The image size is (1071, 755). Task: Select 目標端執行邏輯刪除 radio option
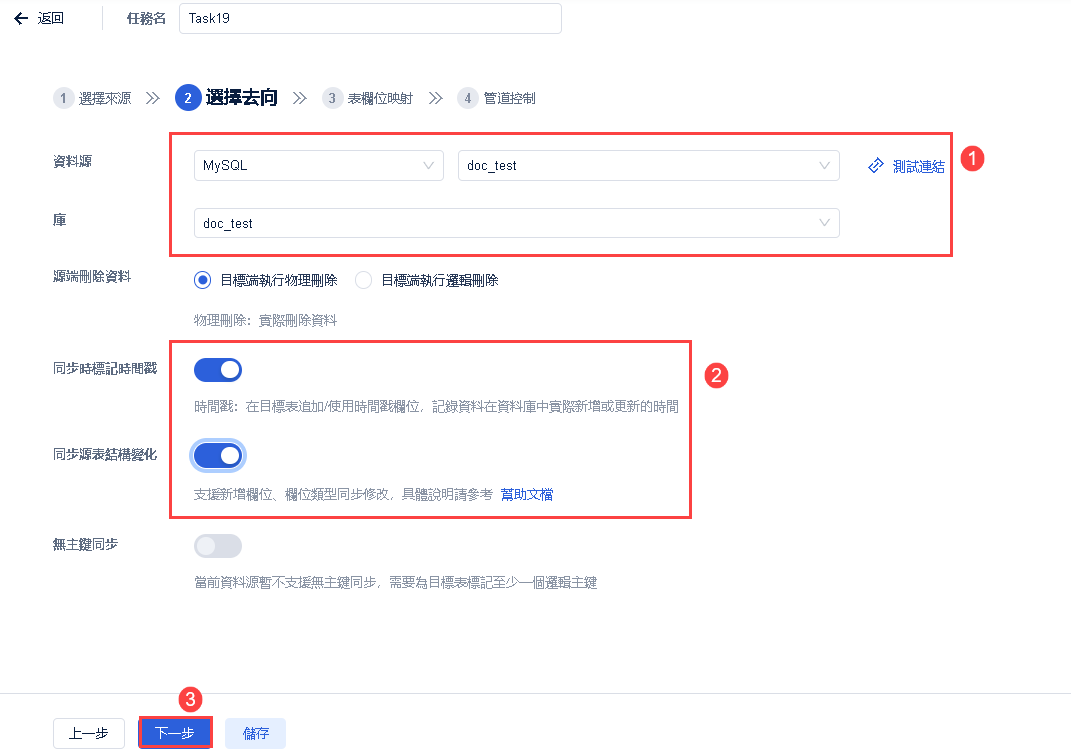pos(363,280)
